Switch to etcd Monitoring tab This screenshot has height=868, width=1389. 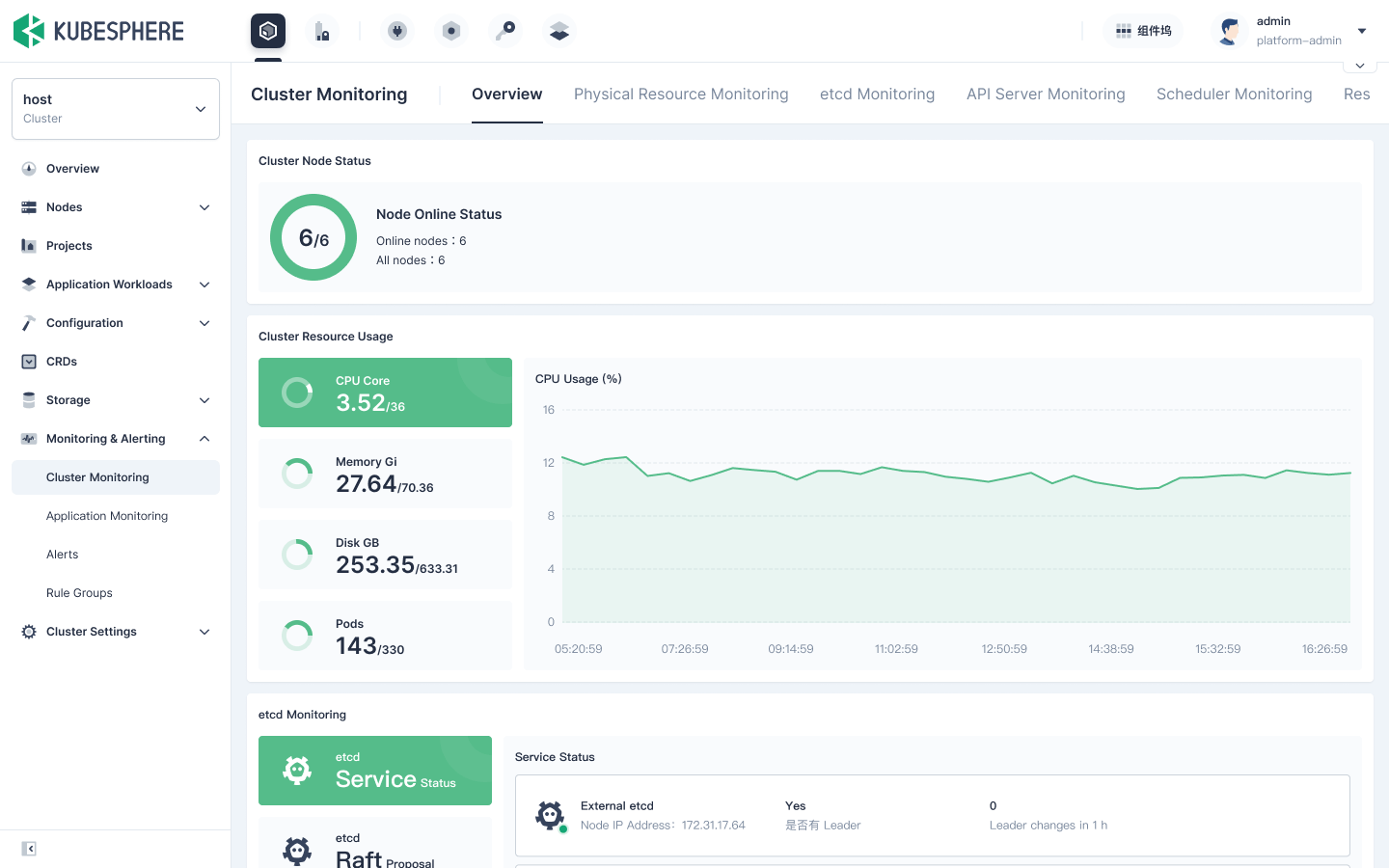coord(877,95)
